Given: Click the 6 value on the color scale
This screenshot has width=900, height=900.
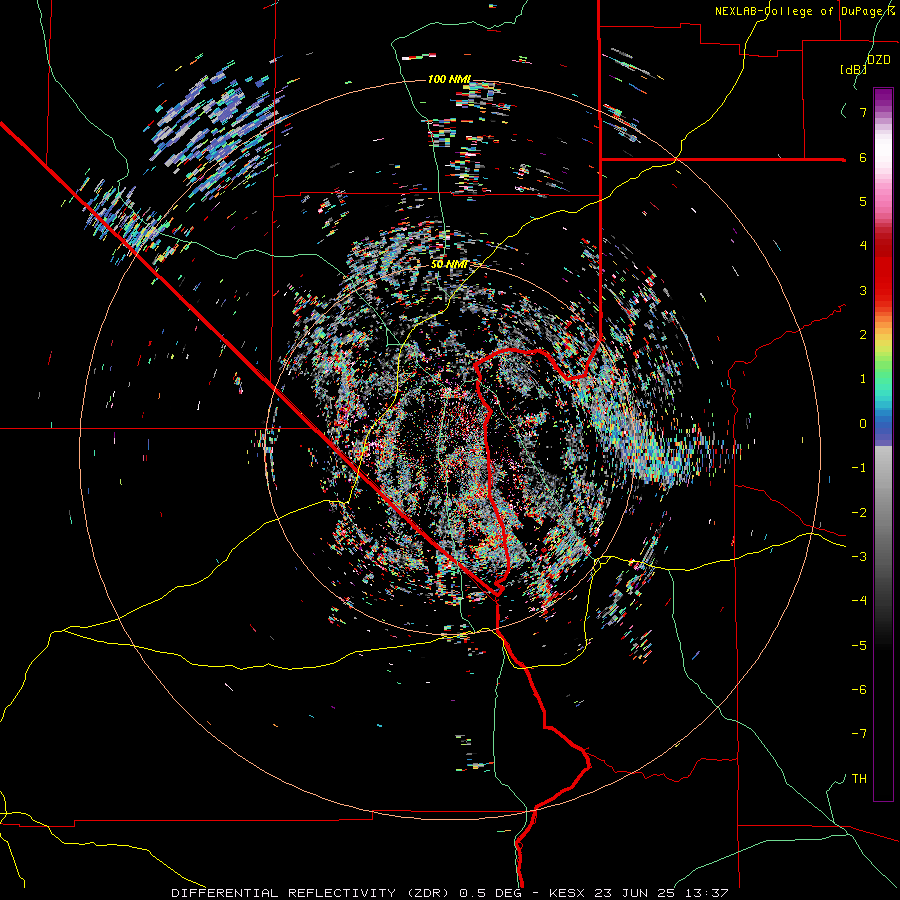Looking at the screenshot, I should pos(863,157).
